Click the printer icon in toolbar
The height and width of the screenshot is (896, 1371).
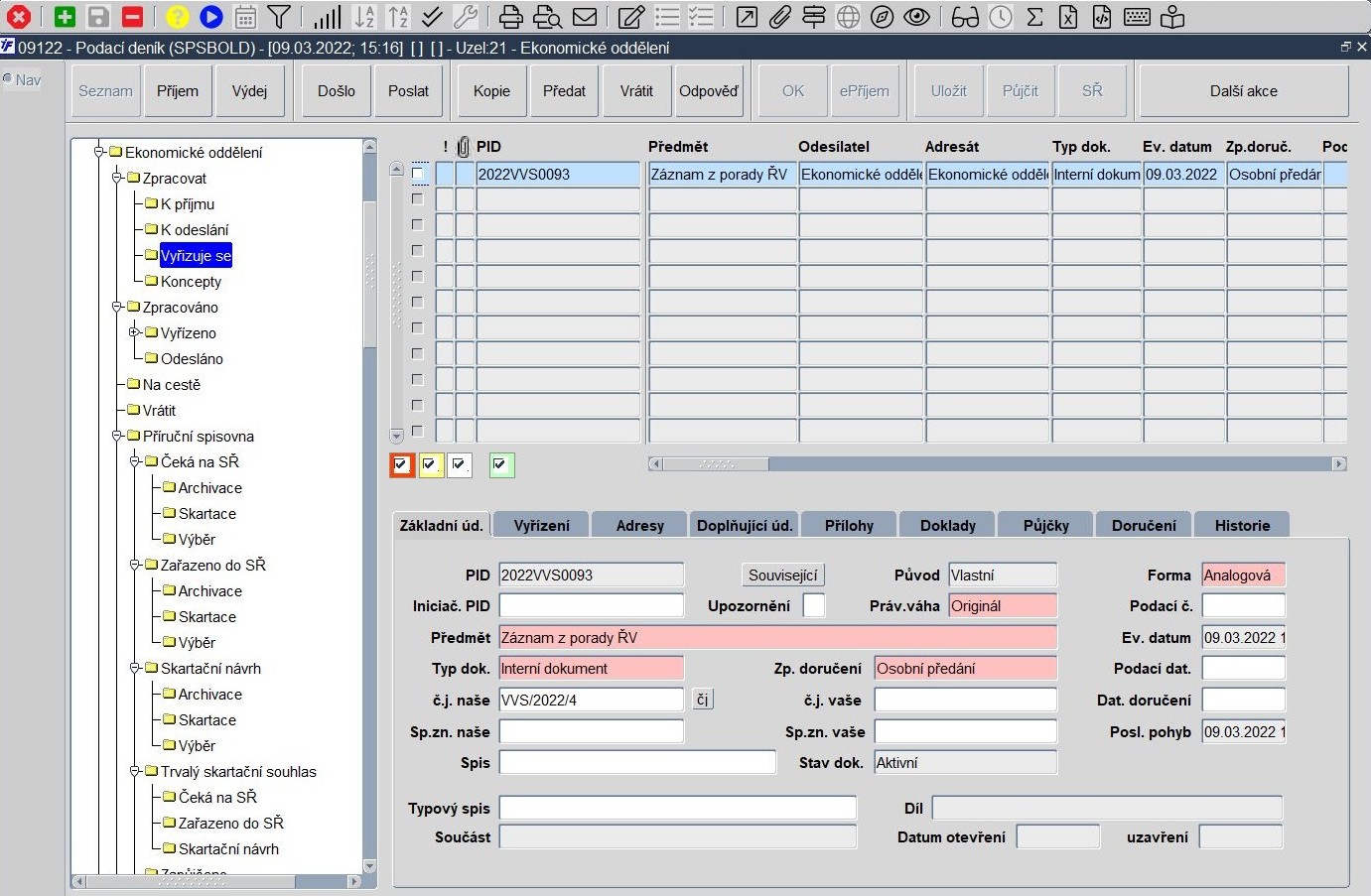[511, 17]
